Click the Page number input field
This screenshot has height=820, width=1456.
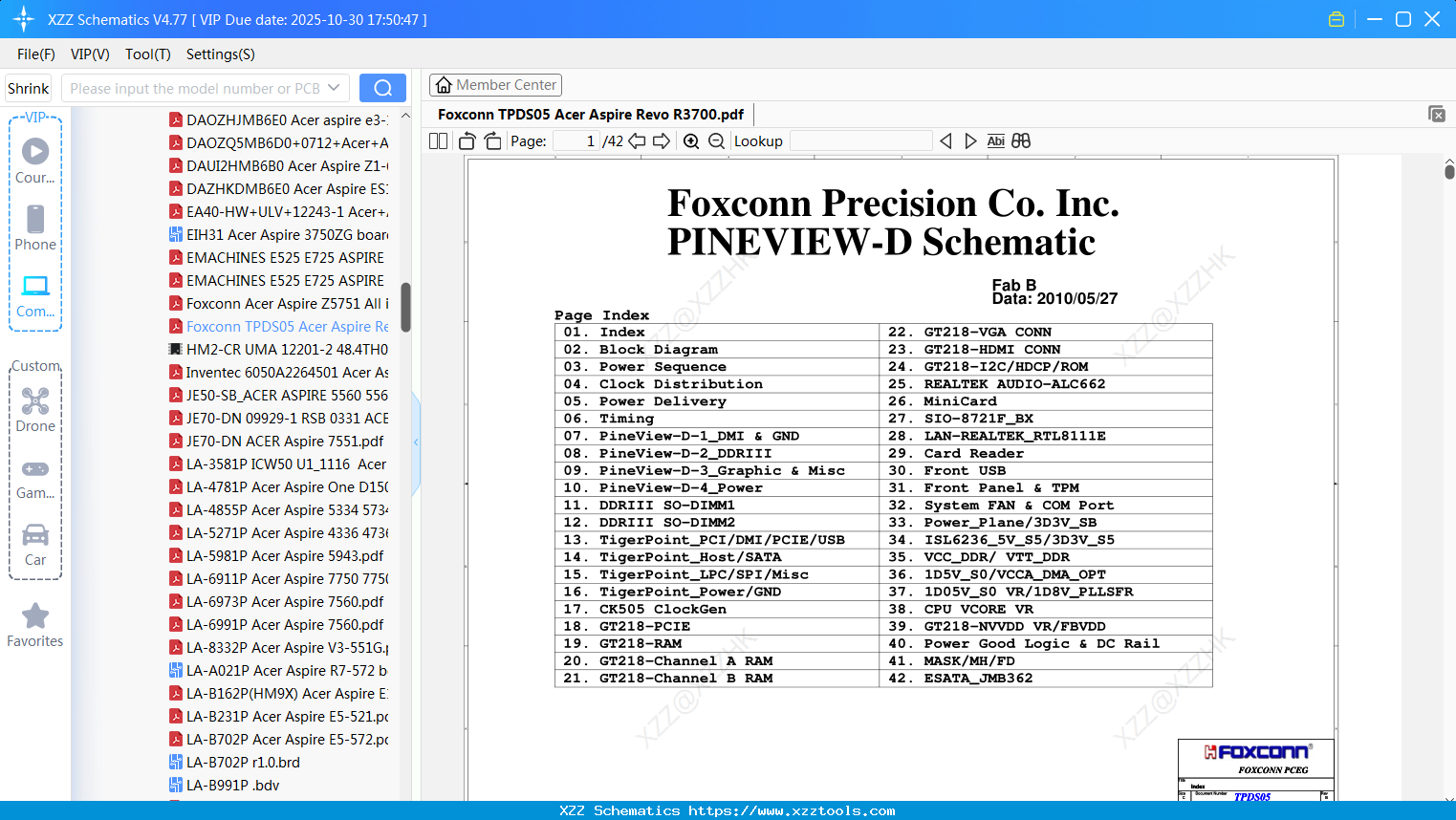576,141
